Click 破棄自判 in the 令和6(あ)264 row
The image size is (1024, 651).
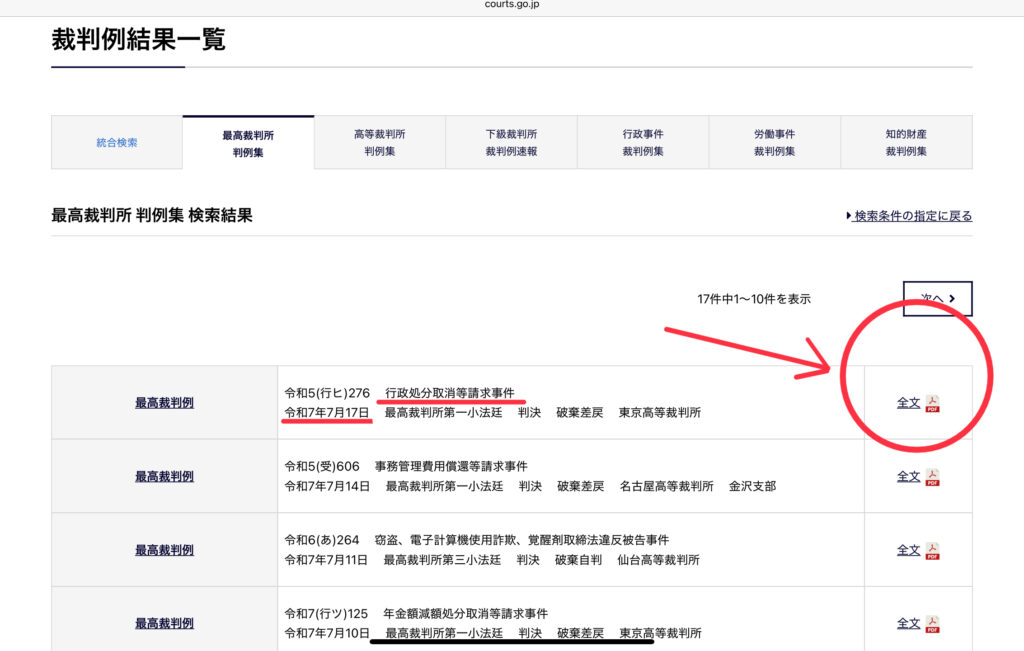pos(579,560)
